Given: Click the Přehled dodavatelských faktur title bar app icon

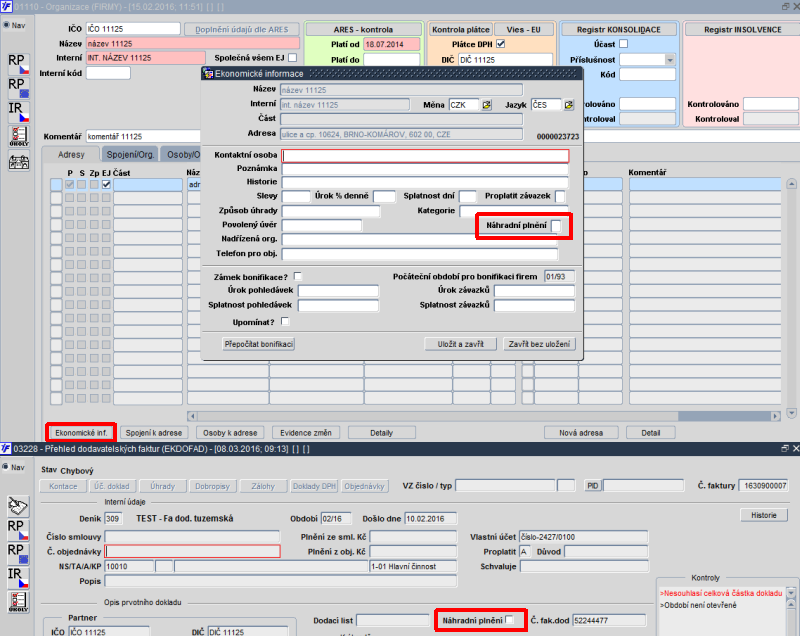Looking at the screenshot, I should [x=6, y=448].
